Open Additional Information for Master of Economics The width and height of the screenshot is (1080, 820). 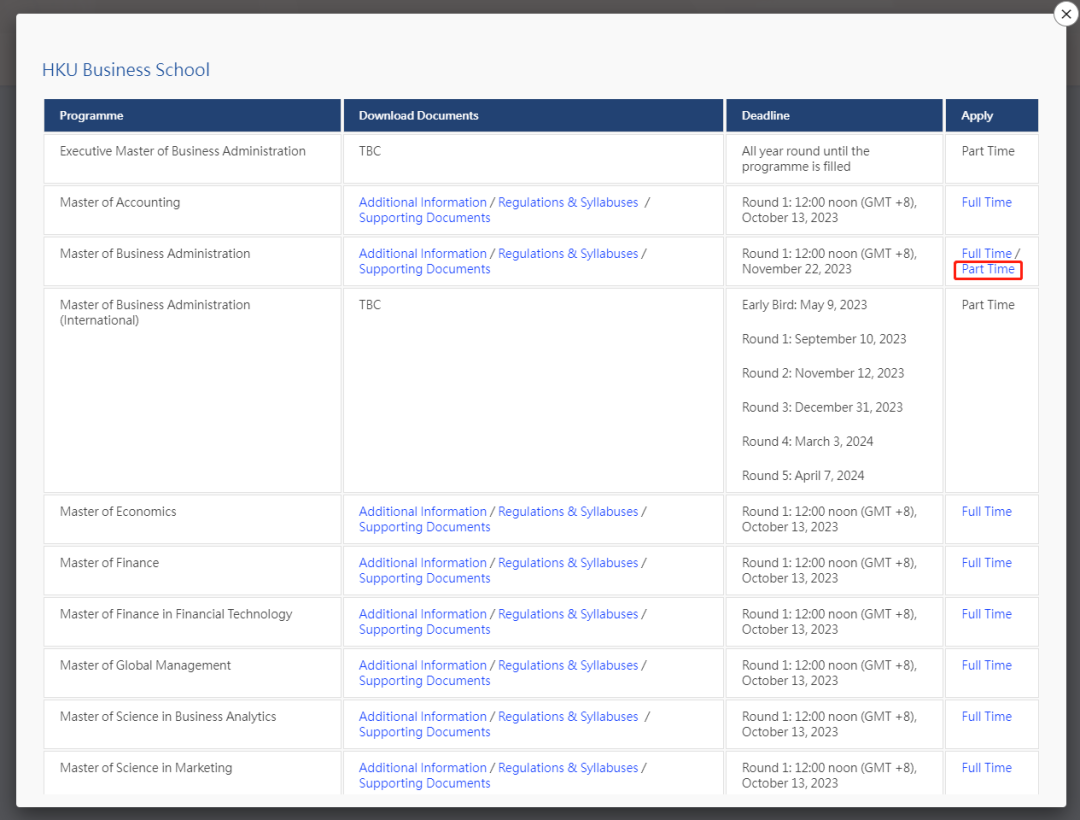pyautogui.click(x=422, y=512)
